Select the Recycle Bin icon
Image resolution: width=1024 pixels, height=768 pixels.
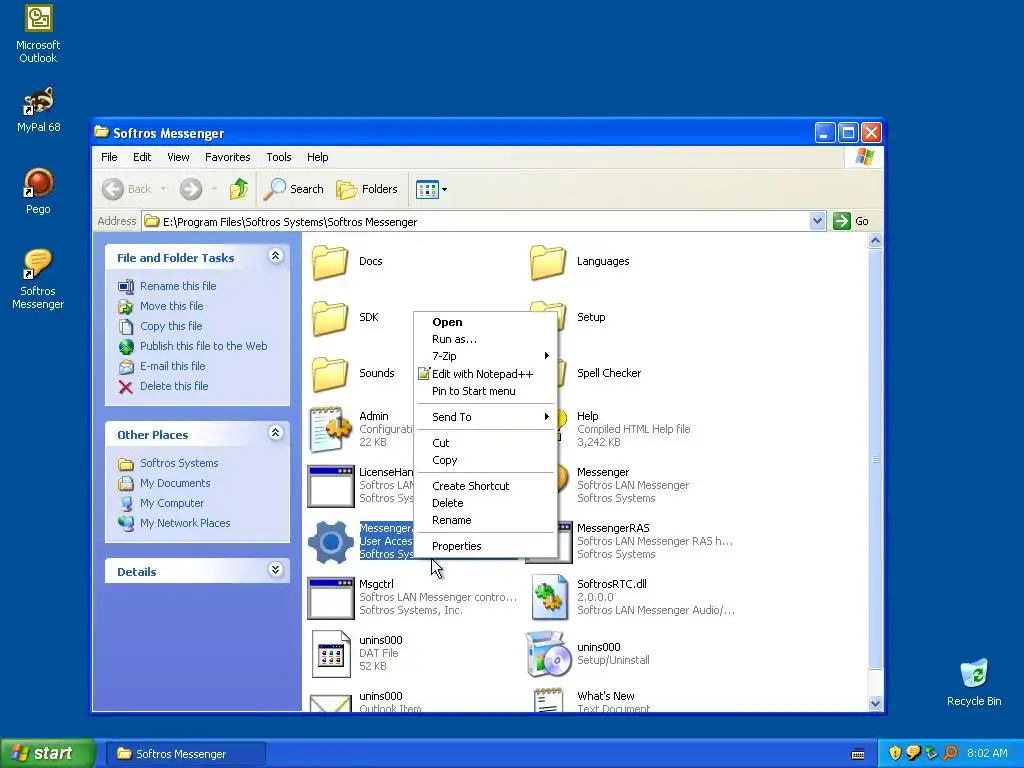click(974, 682)
